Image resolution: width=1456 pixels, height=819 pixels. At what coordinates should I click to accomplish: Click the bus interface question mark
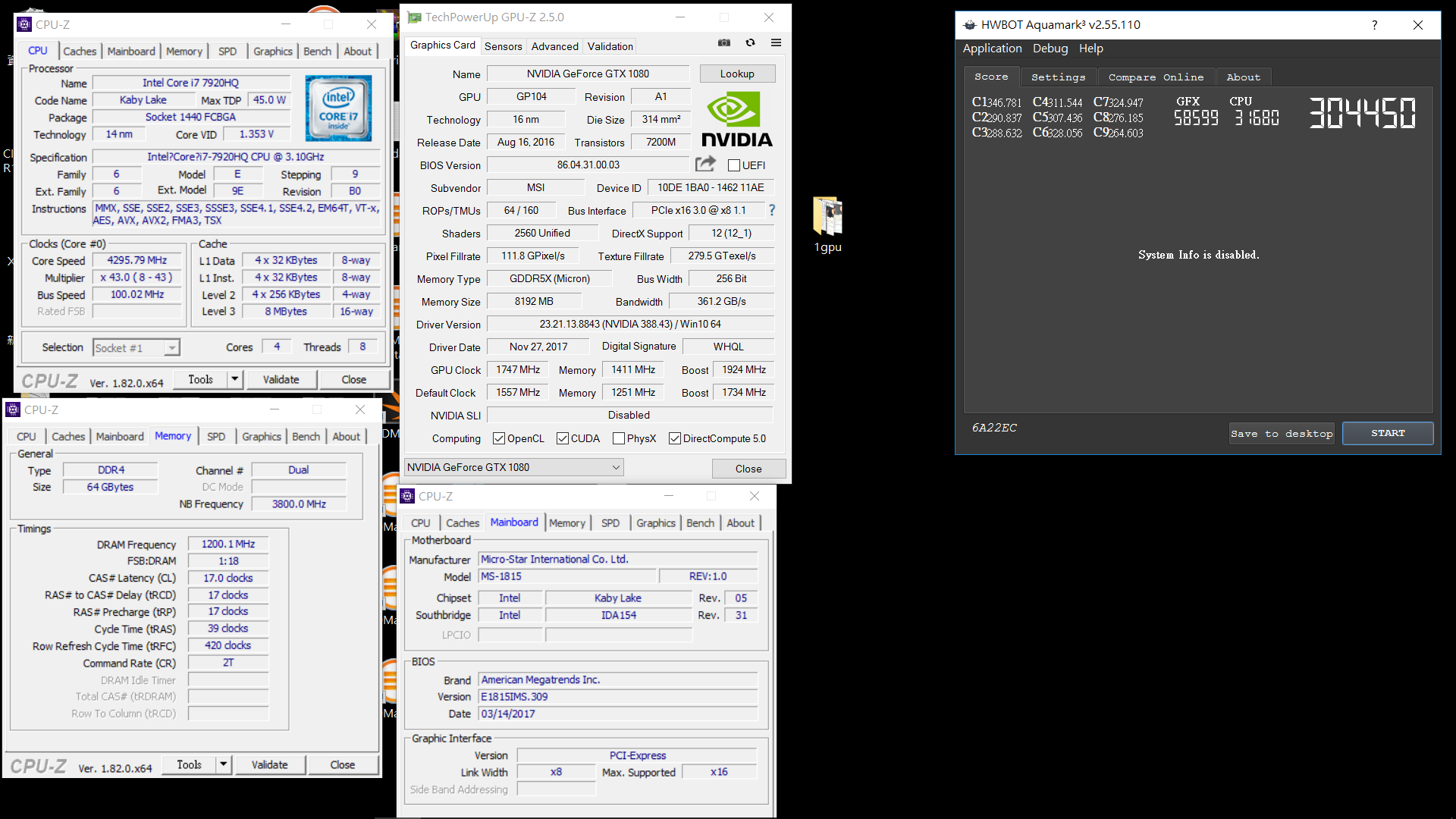pos(772,210)
